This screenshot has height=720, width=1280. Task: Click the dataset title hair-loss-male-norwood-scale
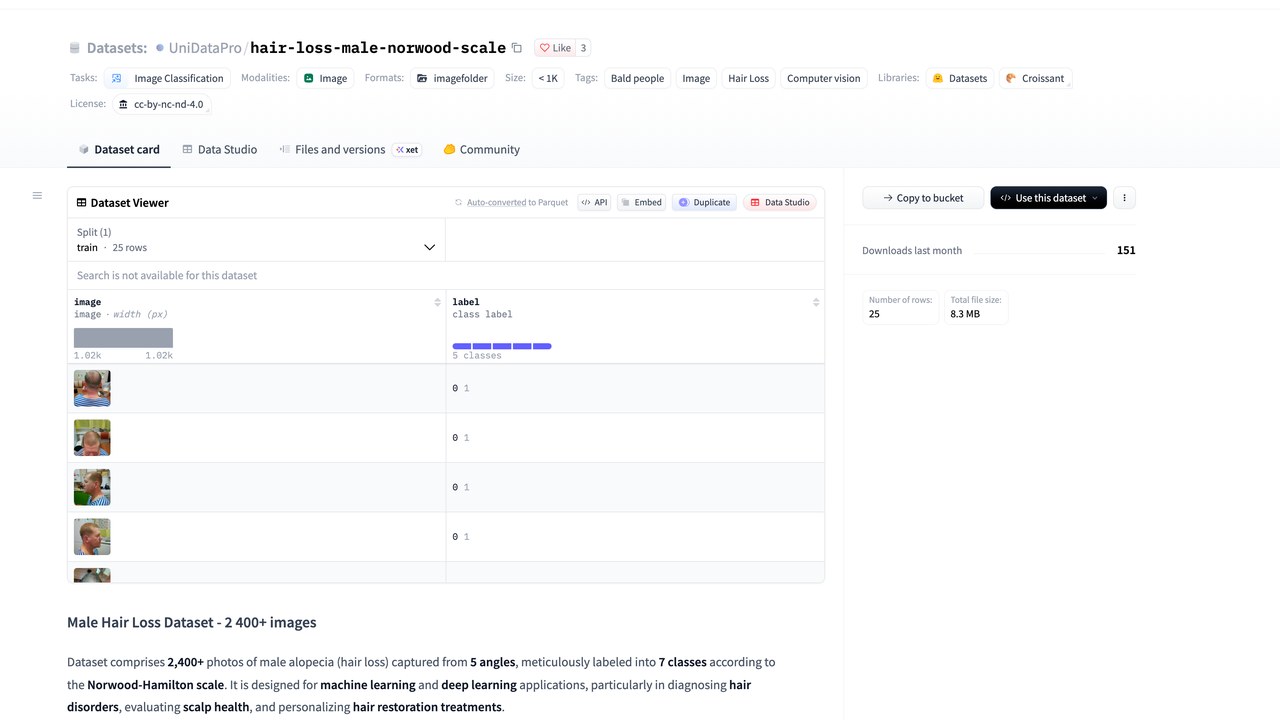pyautogui.click(x=378, y=48)
